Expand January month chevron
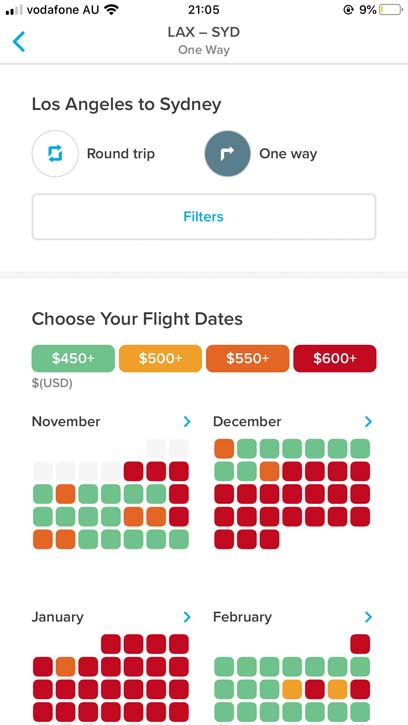The height and width of the screenshot is (725, 408). (187, 616)
